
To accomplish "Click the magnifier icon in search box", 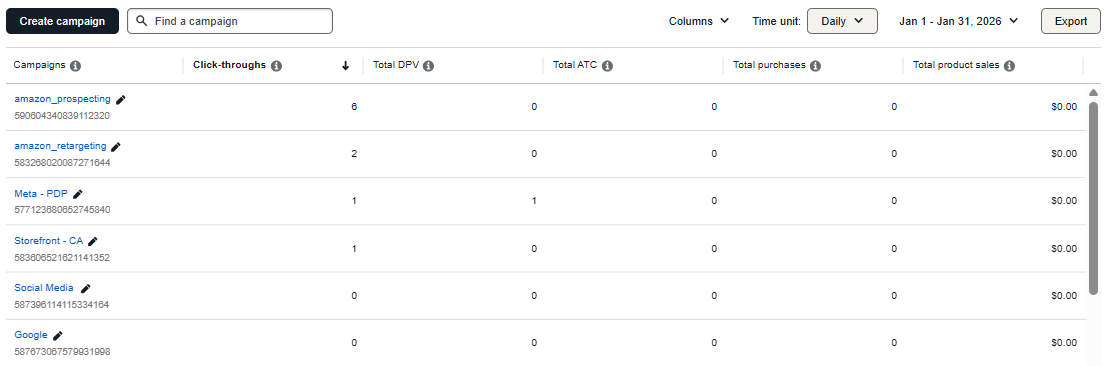I will [142, 21].
